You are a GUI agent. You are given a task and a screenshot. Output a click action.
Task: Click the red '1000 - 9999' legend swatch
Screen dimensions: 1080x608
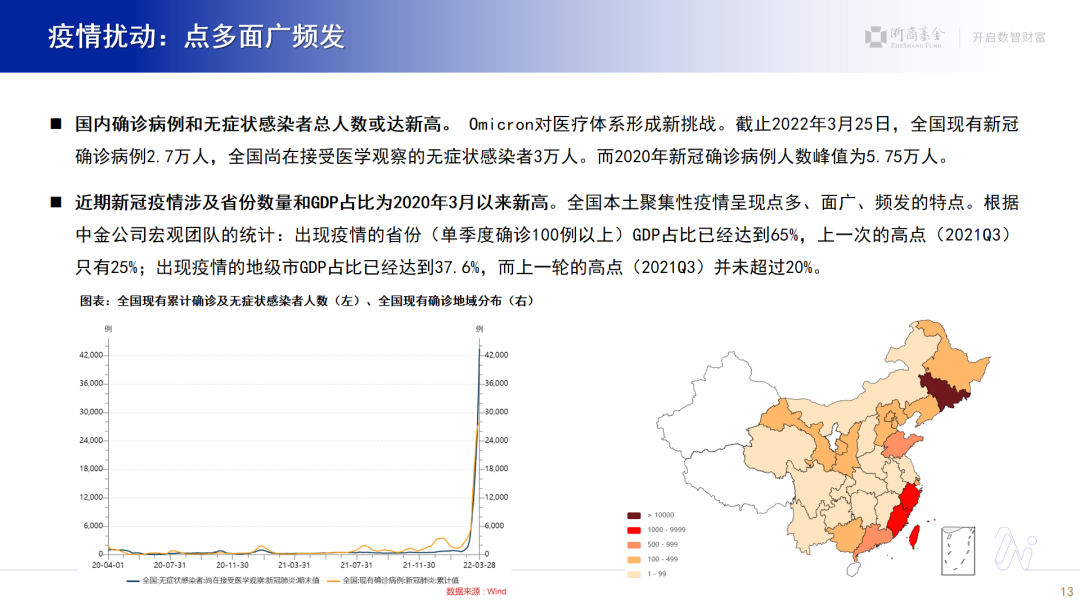coord(634,530)
